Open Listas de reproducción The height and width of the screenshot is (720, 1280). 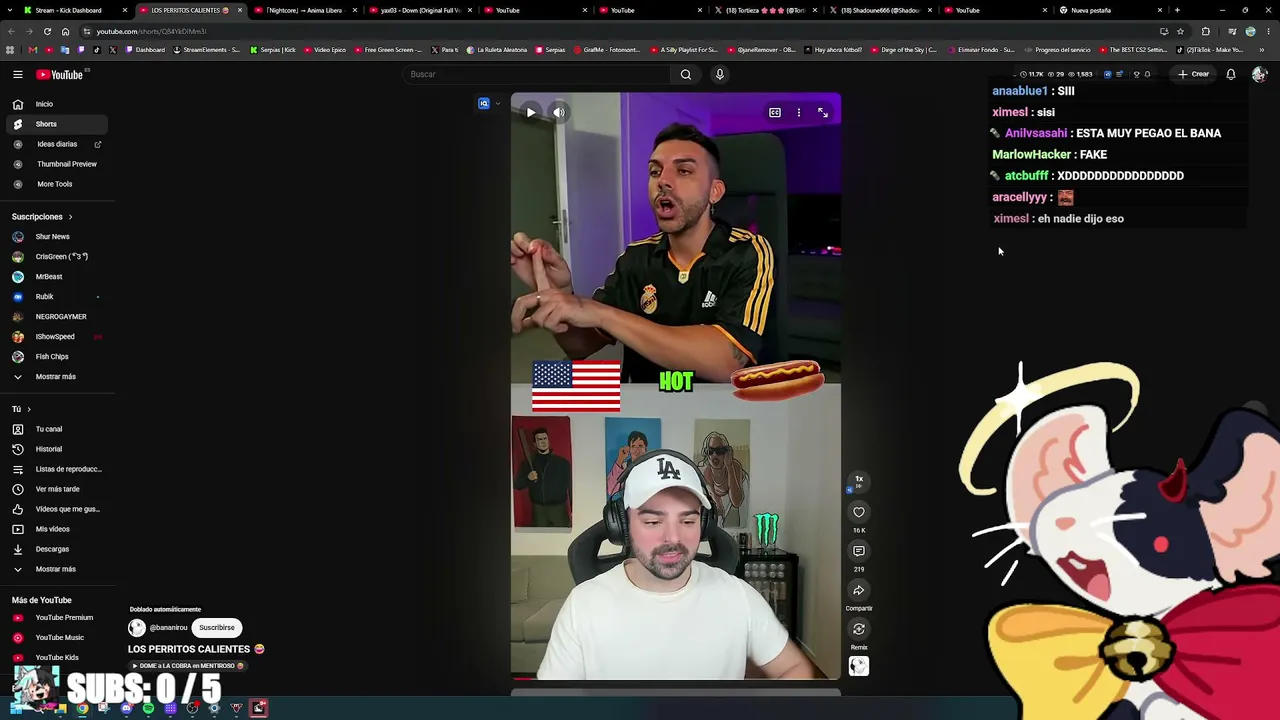click(57, 469)
